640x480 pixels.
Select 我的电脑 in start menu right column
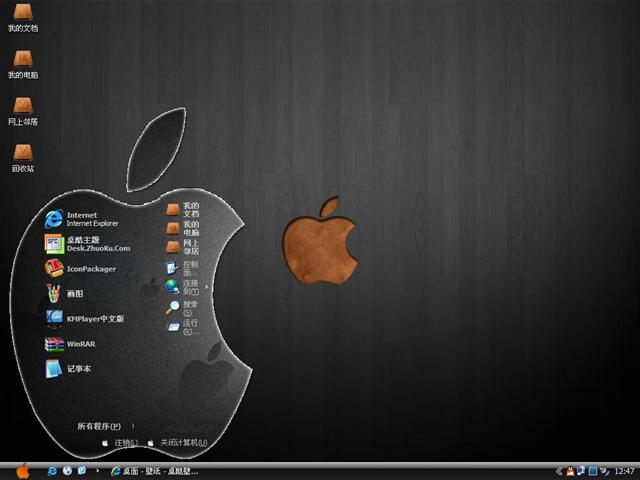click(x=183, y=228)
